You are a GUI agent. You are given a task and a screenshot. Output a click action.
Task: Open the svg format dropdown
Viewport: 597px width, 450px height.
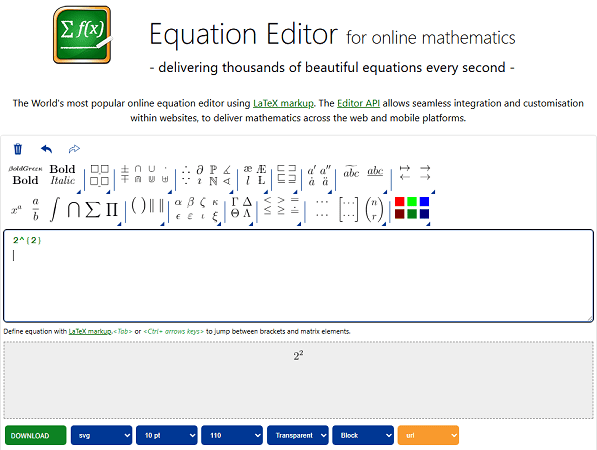(101, 435)
